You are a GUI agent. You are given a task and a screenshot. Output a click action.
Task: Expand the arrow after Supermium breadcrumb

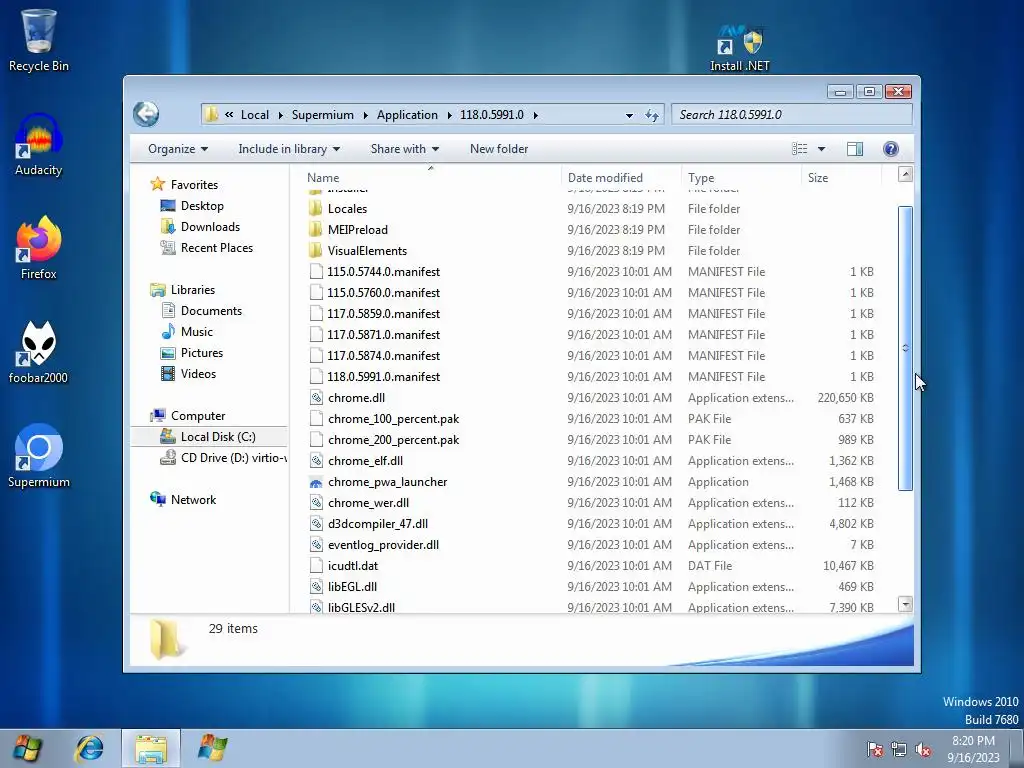point(365,115)
